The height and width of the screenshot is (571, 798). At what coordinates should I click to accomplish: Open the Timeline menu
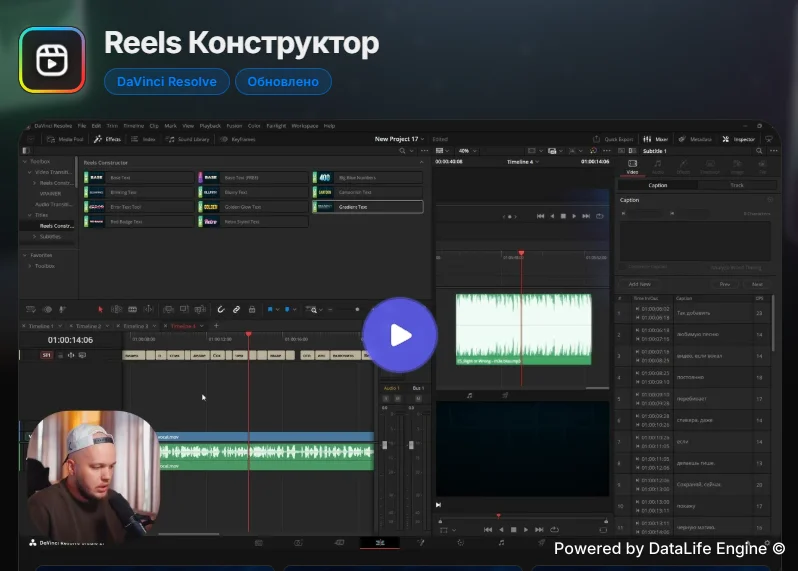(x=134, y=126)
